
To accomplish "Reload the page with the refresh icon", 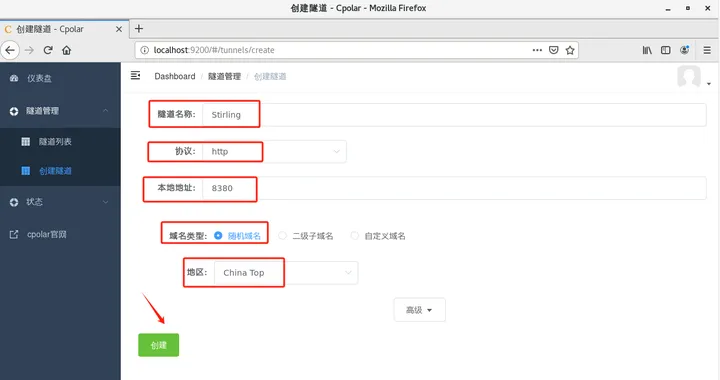I will 48,50.
